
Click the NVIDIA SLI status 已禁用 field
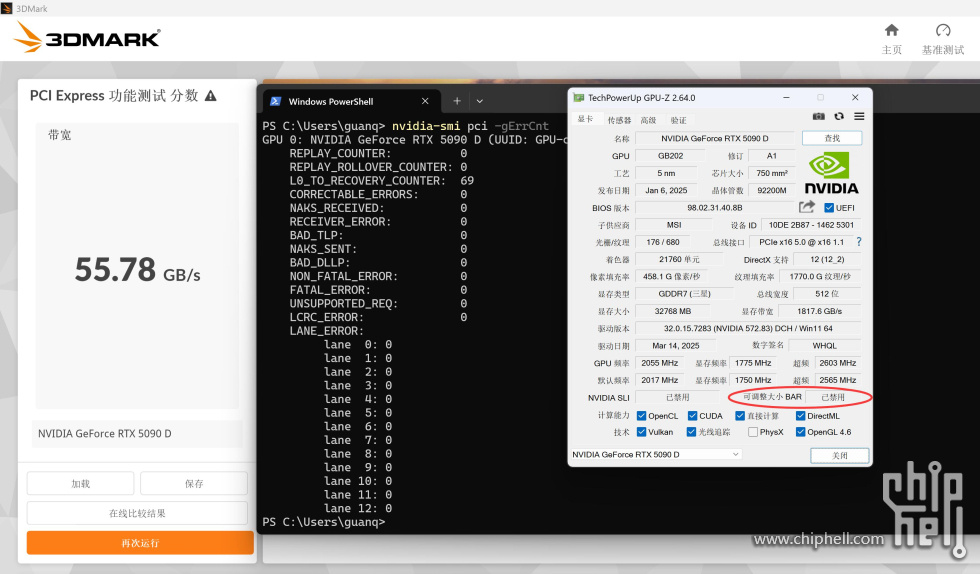(678, 397)
